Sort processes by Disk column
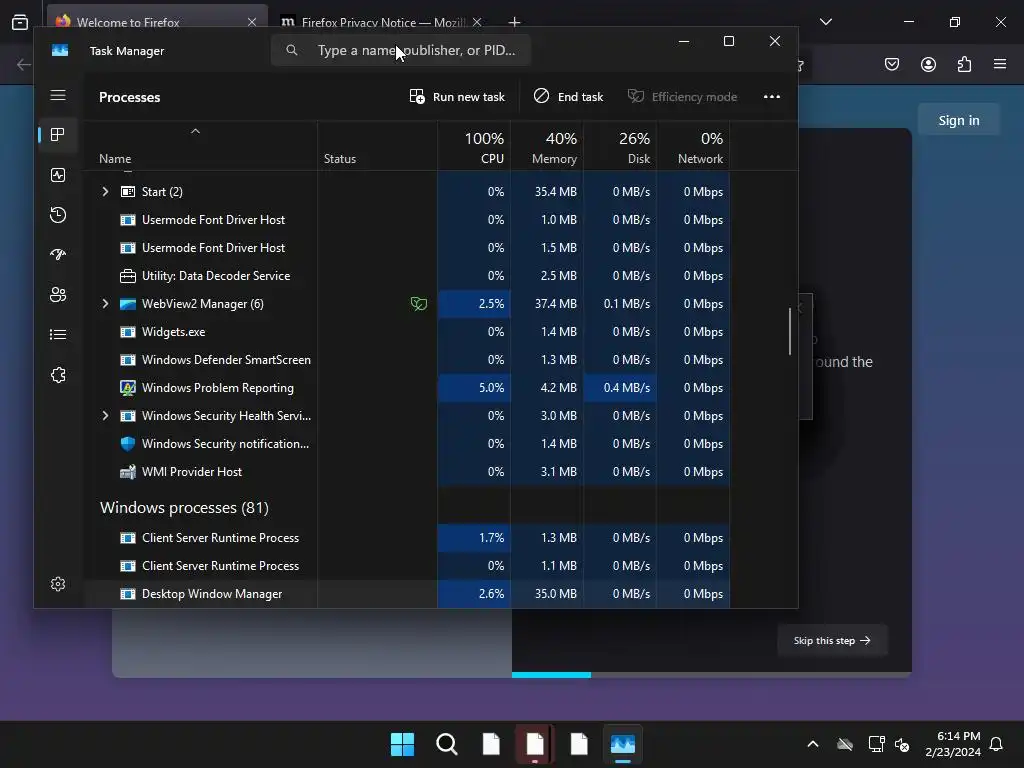Screen dimensions: 1024x768 click(x=620, y=147)
